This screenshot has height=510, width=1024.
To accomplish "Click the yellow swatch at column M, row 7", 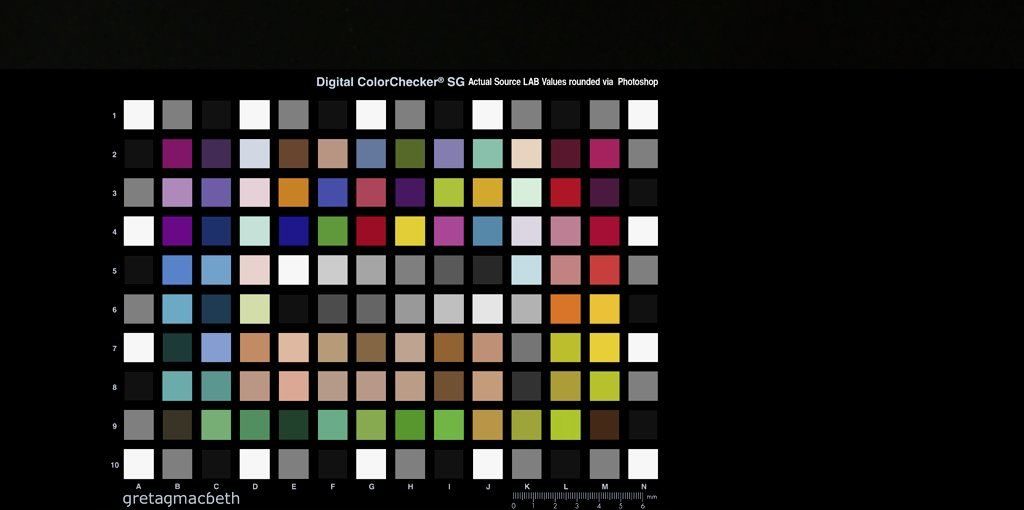I will 604,347.
